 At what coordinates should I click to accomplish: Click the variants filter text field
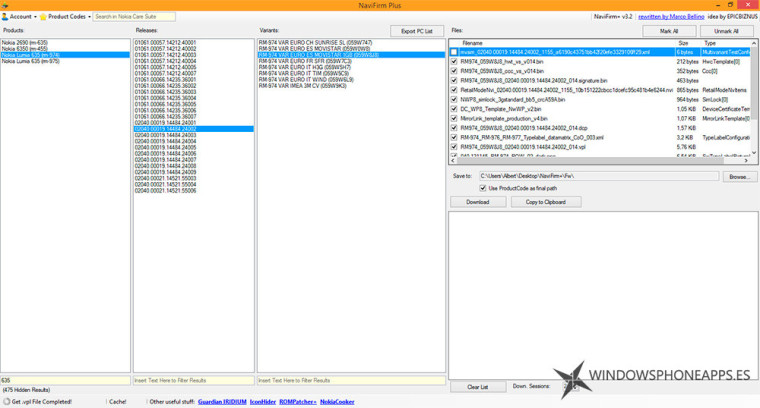click(x=351, y=381)
